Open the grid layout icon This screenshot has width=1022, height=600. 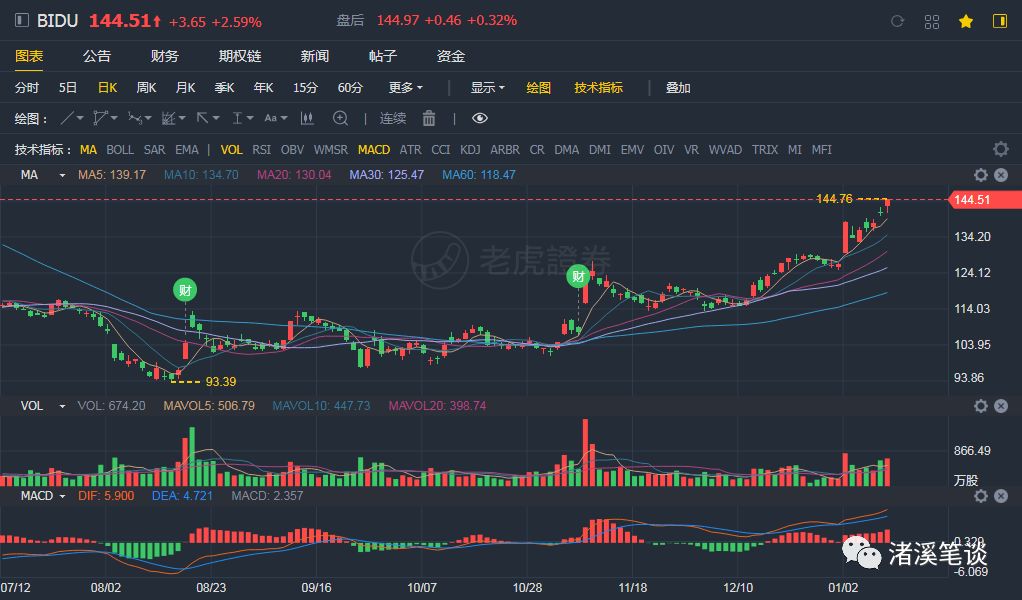point(932,21)
